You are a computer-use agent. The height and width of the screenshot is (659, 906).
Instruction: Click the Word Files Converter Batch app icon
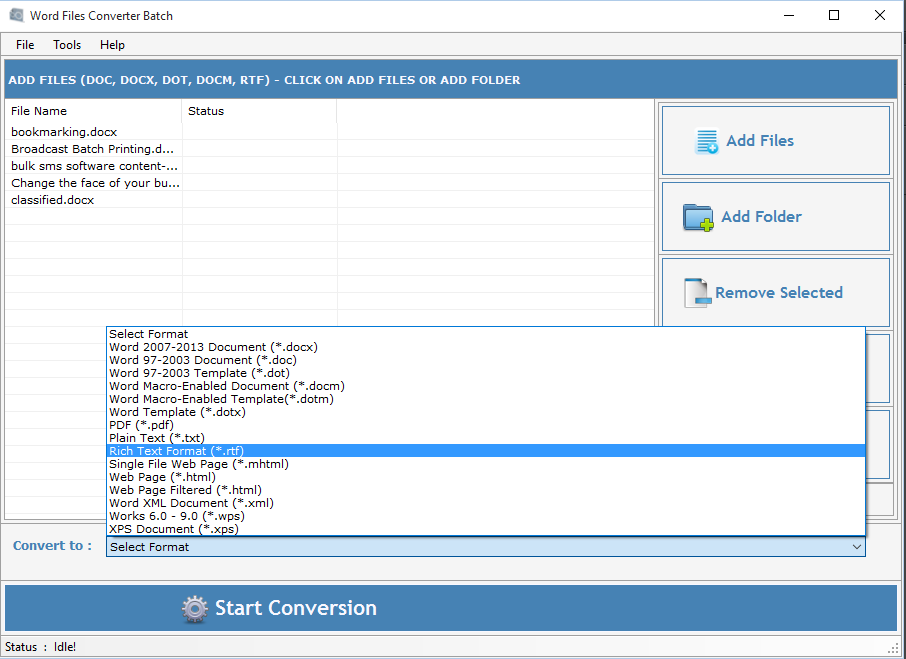[x=17, y=15]
